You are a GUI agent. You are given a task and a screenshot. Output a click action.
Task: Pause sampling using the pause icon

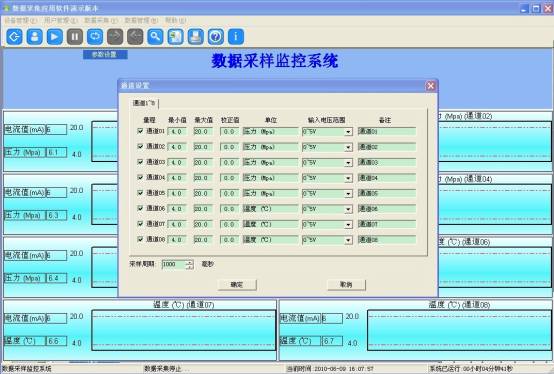click(75, 36)
